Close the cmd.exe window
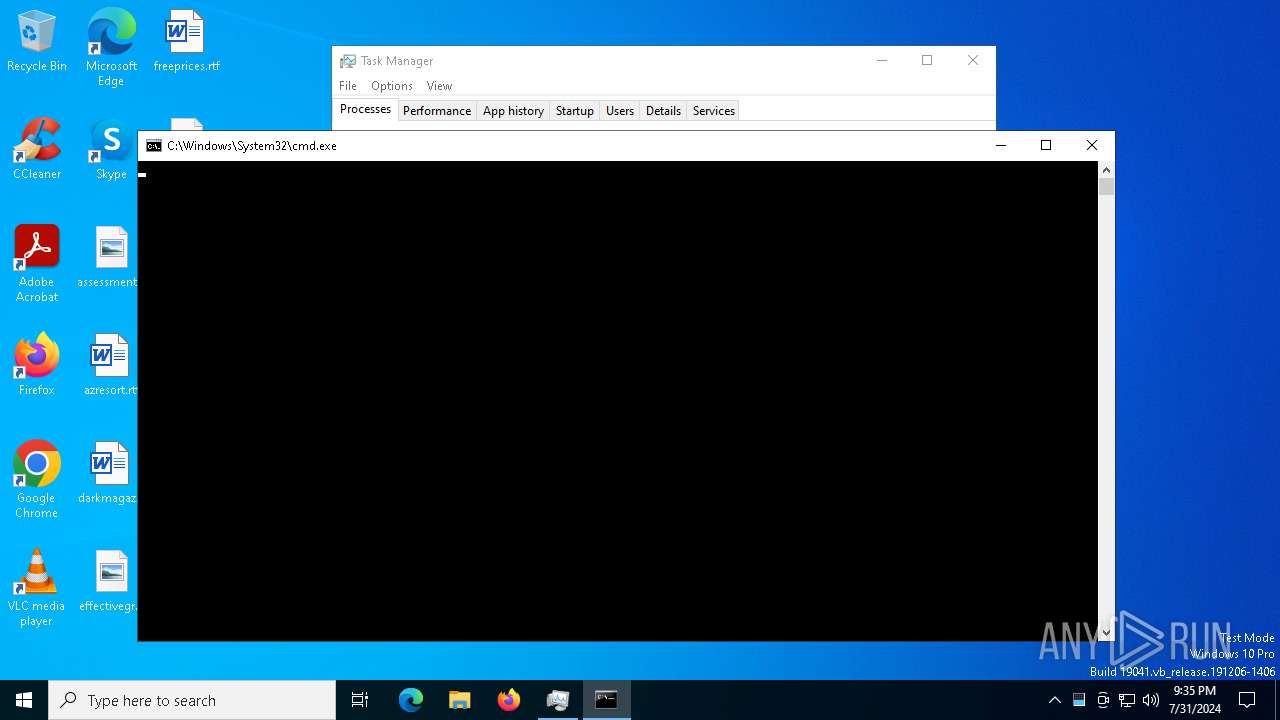The height and width of the screenshot is (720, 1280). [x=1092, y=146]
